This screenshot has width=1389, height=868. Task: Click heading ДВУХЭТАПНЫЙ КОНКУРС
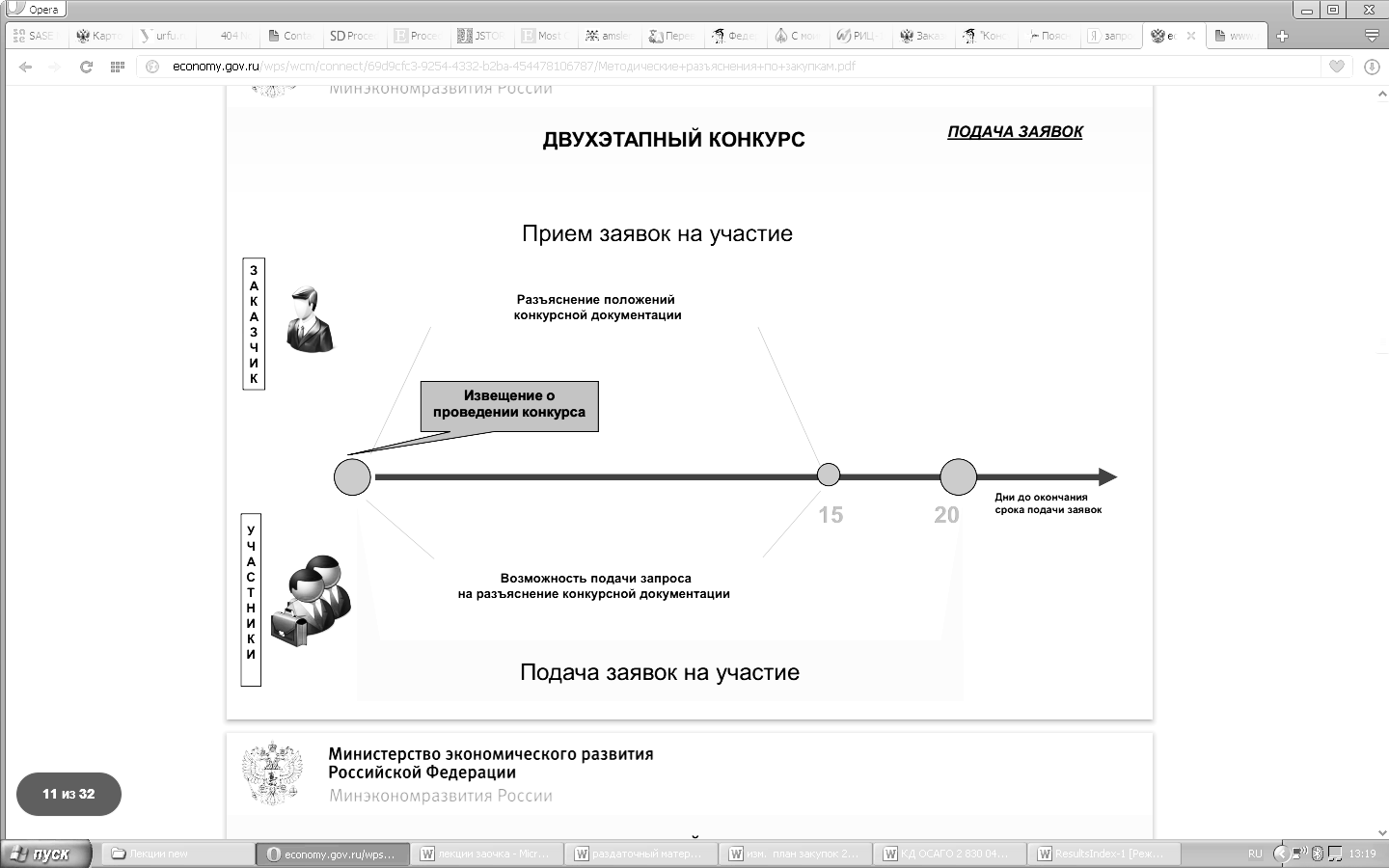point(673,139)
